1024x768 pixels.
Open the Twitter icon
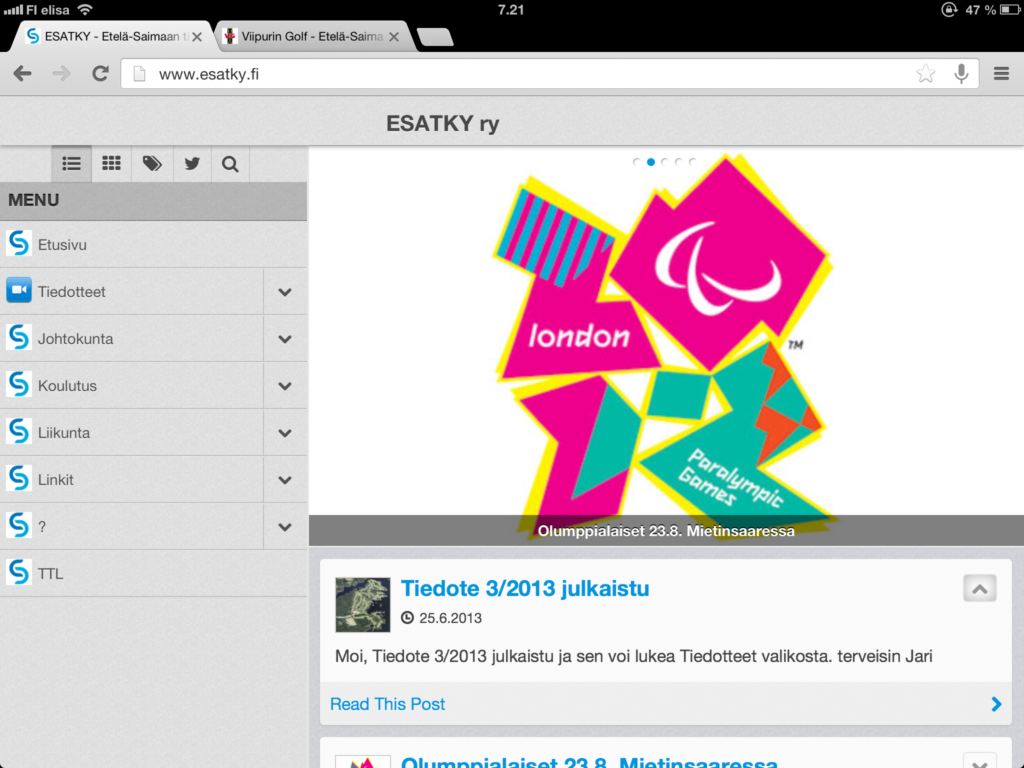coord(191,163)
